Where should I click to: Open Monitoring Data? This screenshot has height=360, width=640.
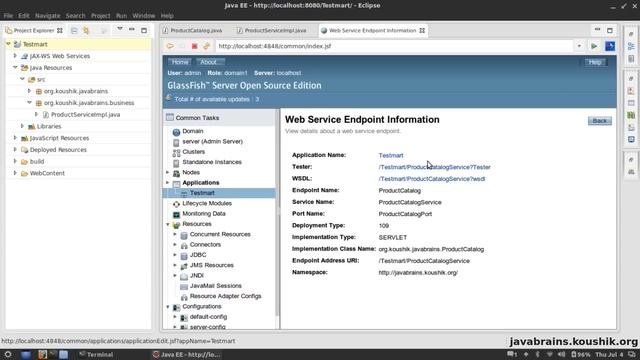click(x=204, y=213)
